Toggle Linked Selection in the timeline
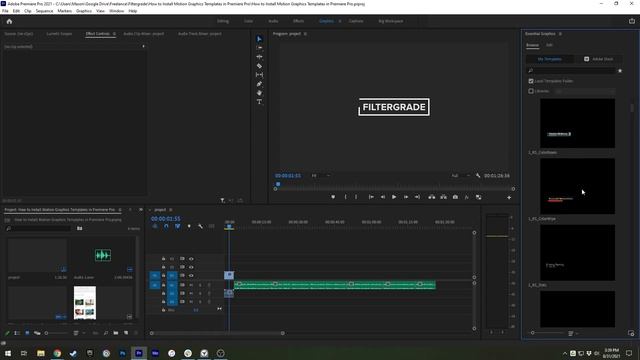Viewport: 640px width, 360px height. [178, 226]
